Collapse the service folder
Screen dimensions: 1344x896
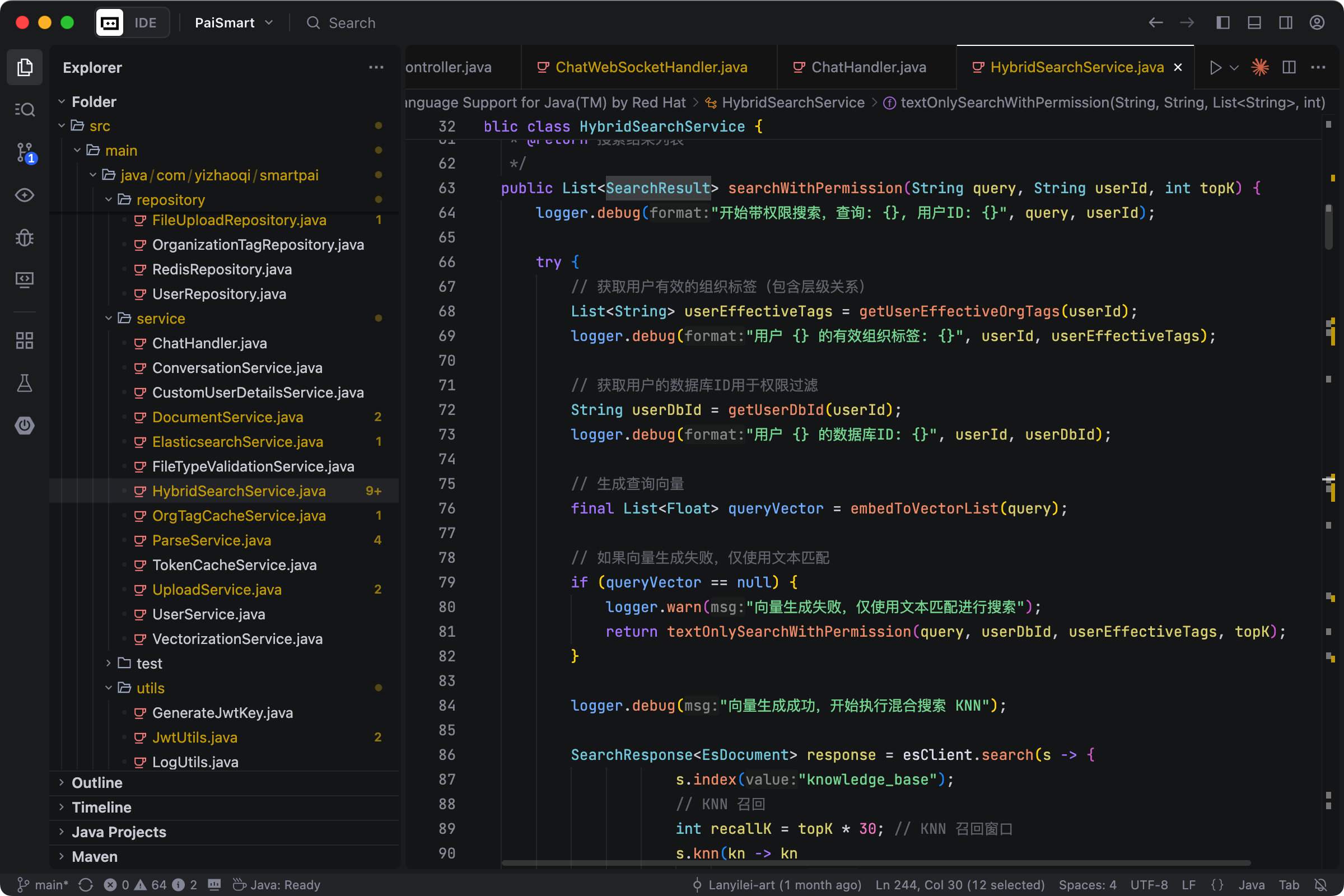tap(160, 318)
